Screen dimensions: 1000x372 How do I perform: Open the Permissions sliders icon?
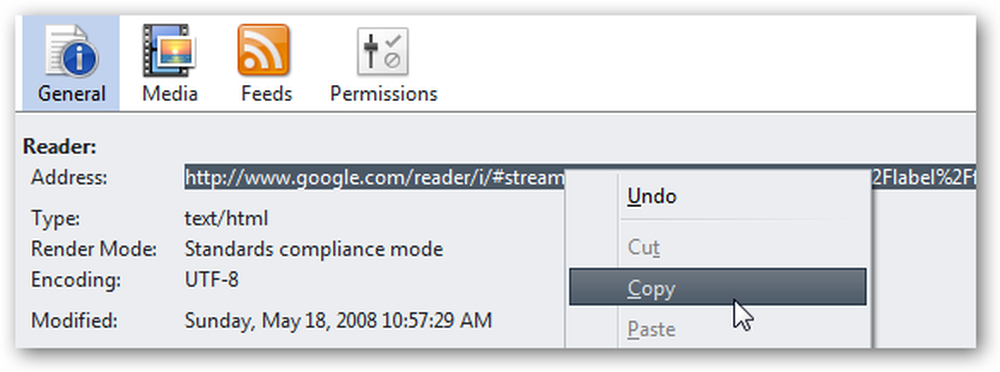(x=382, y=51)
